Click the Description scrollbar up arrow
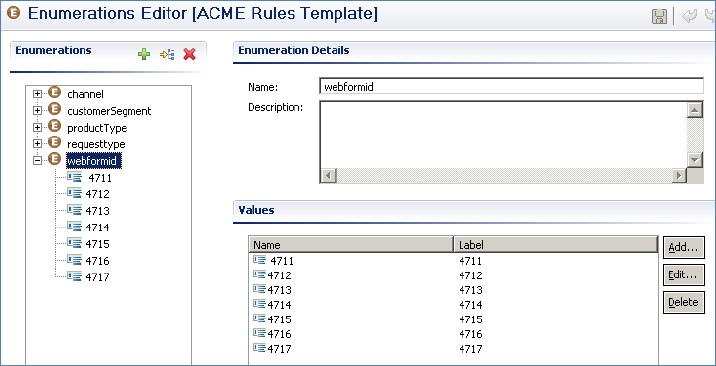This screenshot has height=366, width=716. pyautogui.click(x=695, y=110)
